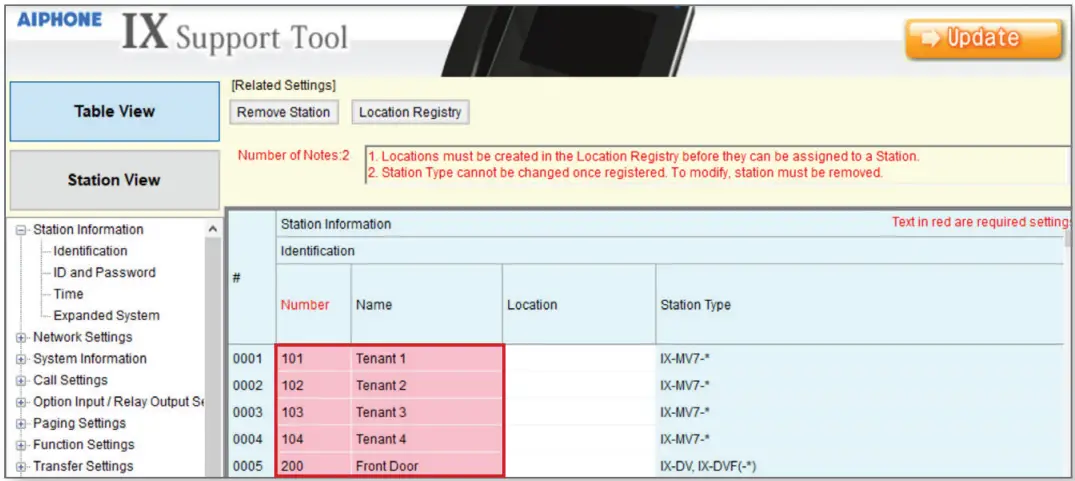The image size is (1075, 481).
Task: Click the number cell 104
Action: pos(313,439)
